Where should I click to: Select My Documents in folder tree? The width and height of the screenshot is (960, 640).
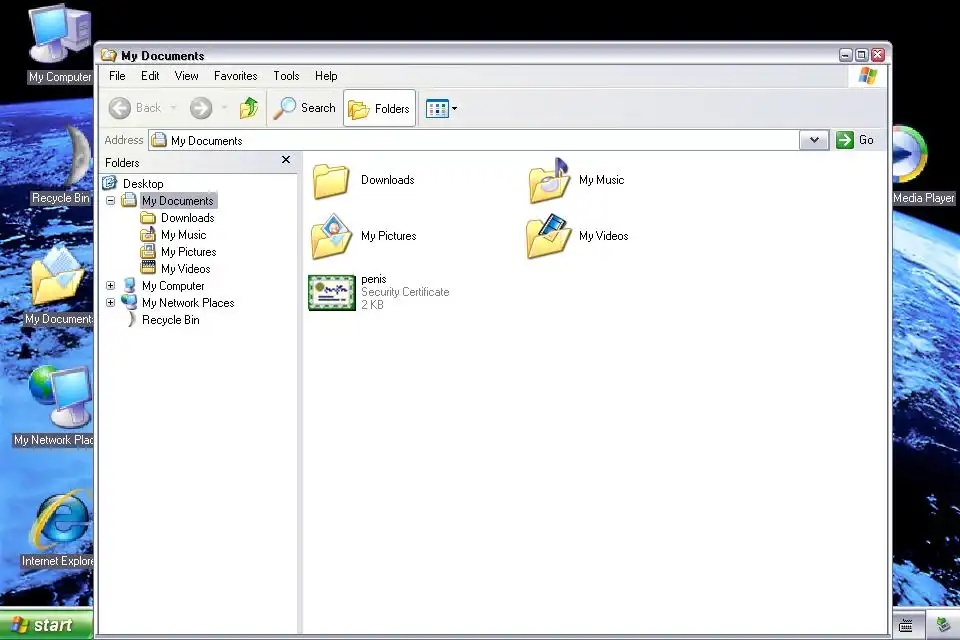178,201
